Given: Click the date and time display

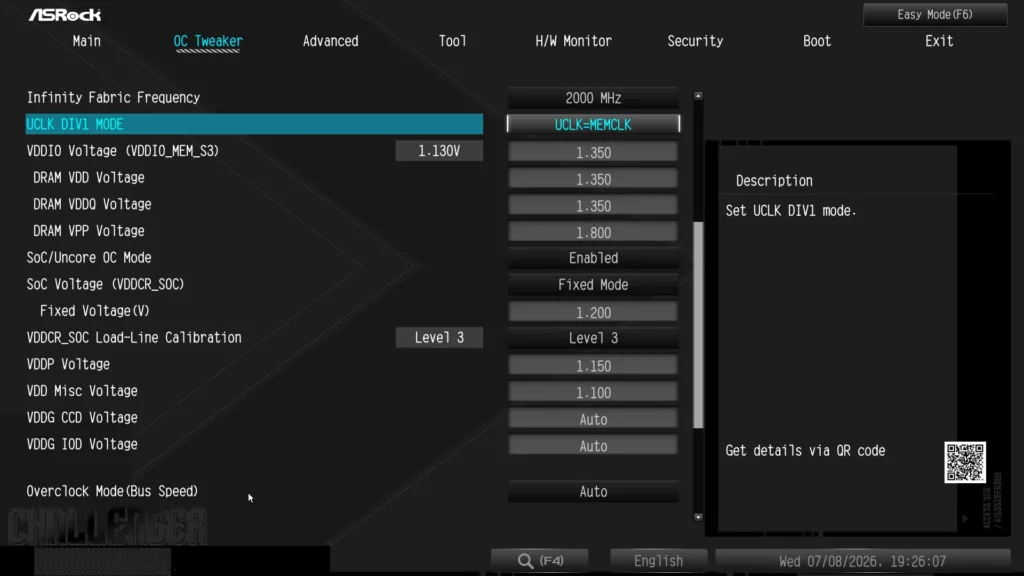Looking at the screenshot, I should [x=862, y=561].
